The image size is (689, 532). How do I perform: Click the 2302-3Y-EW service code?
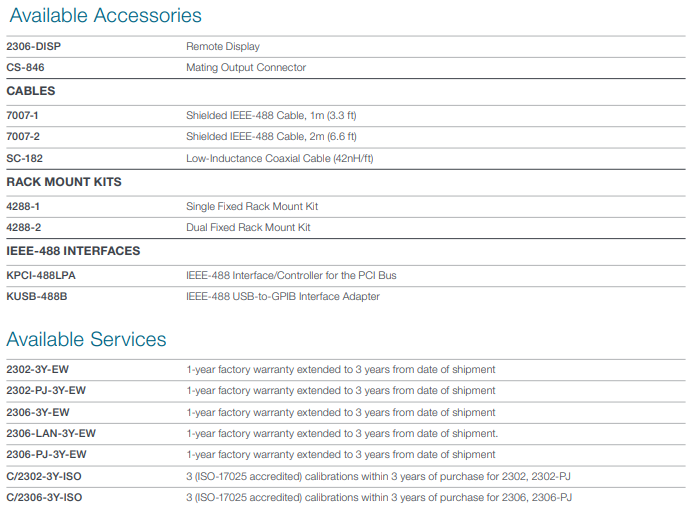37,369
